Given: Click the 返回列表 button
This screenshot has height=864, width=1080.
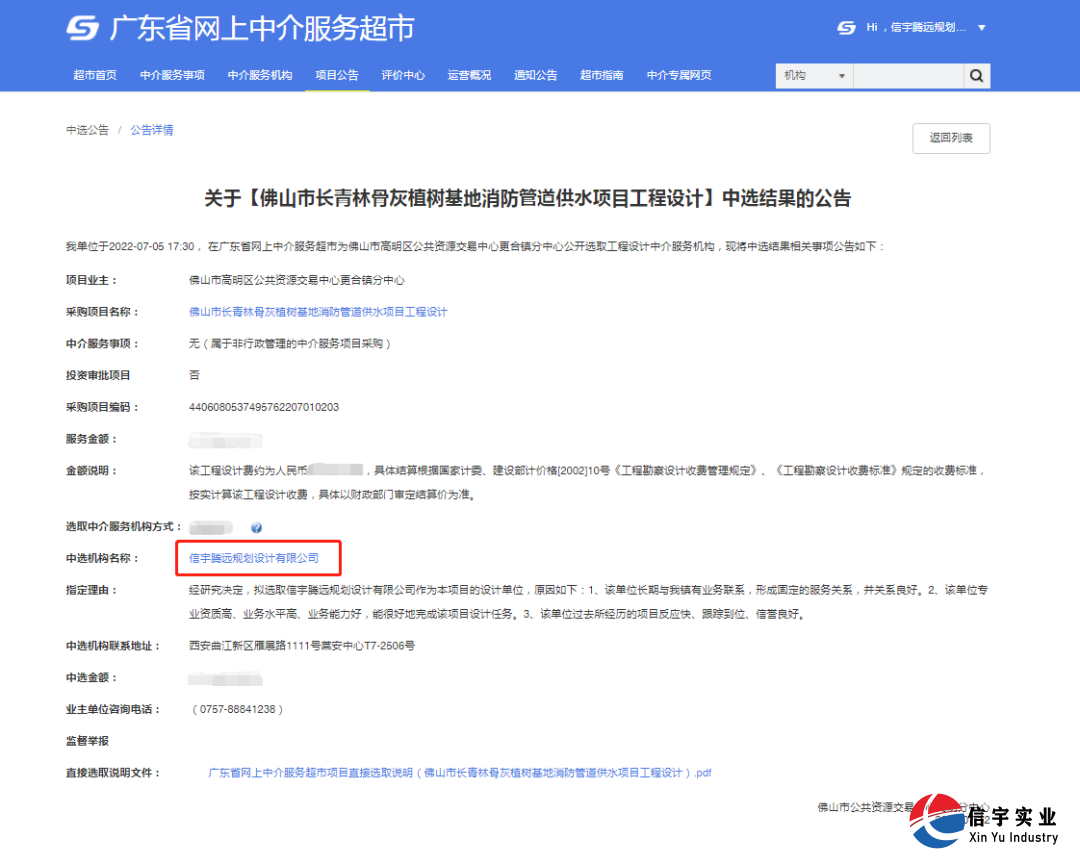Looking at the screenshot, I should pyautogui.click(x=950, y=138).
